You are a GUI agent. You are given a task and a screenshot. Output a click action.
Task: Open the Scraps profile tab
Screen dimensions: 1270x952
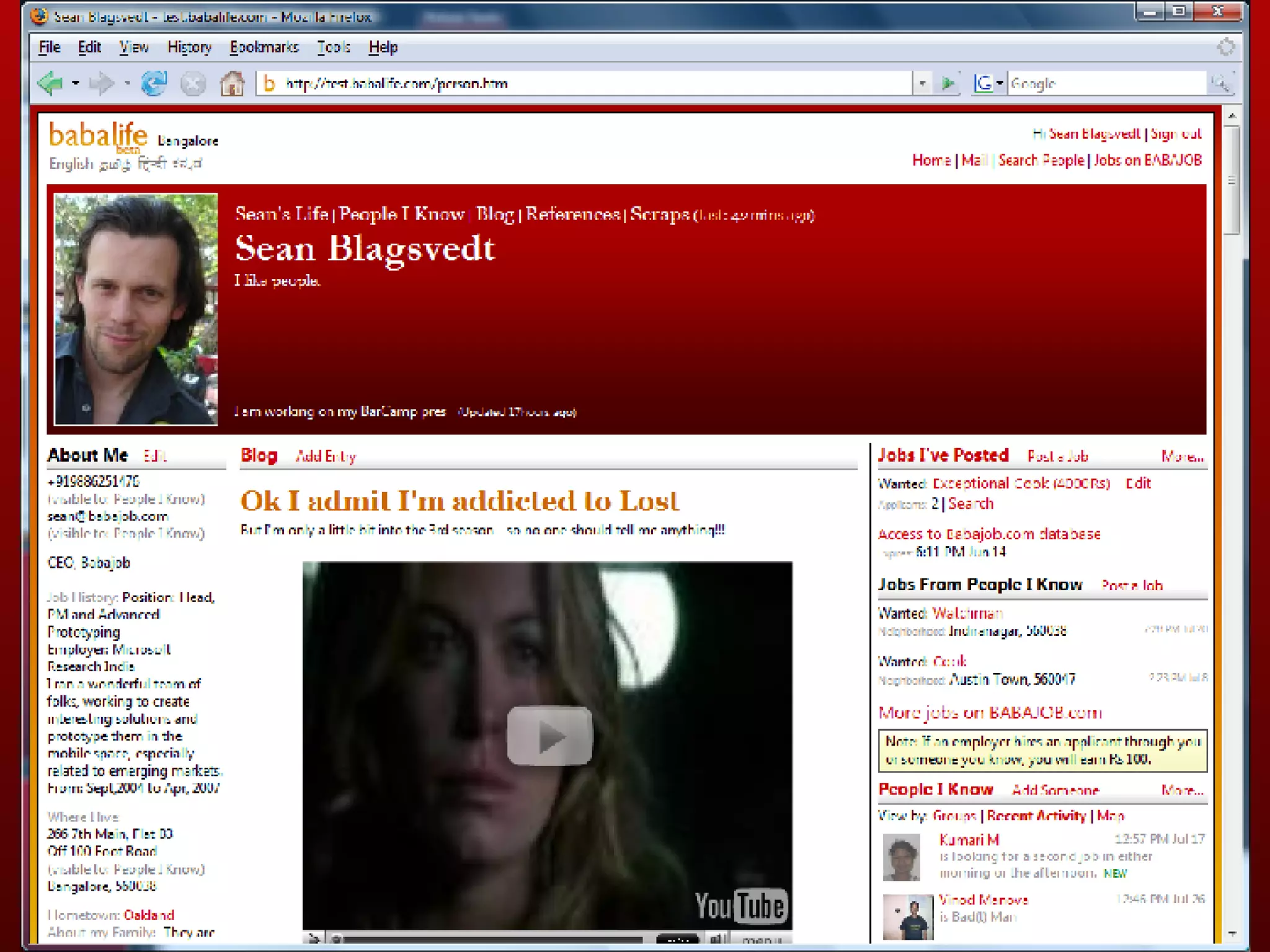(659, 214)
